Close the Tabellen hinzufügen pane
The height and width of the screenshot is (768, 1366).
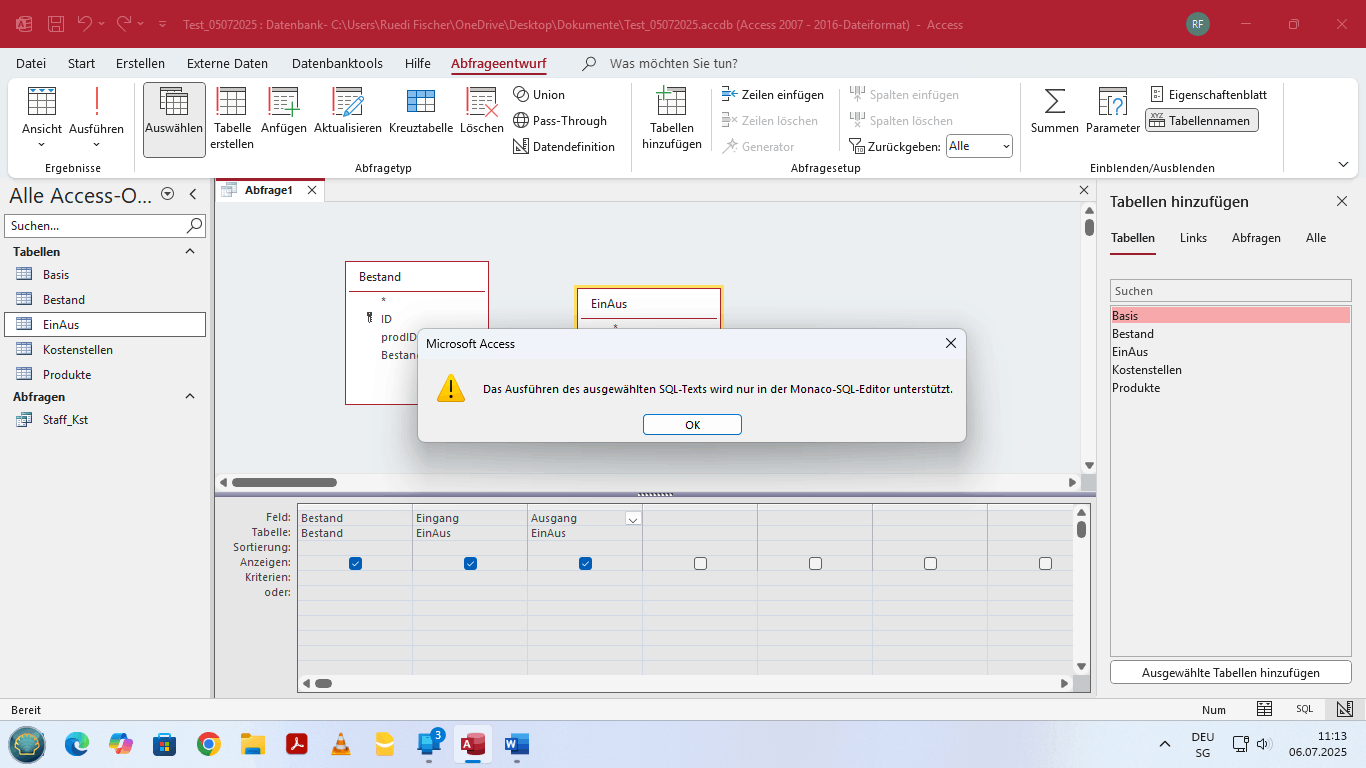(1342, 201)
